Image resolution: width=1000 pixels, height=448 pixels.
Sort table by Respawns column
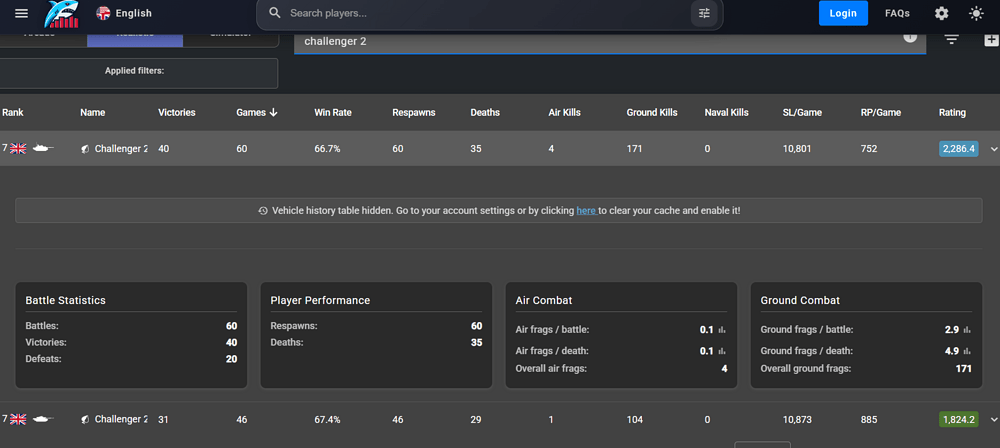point(414,112)
